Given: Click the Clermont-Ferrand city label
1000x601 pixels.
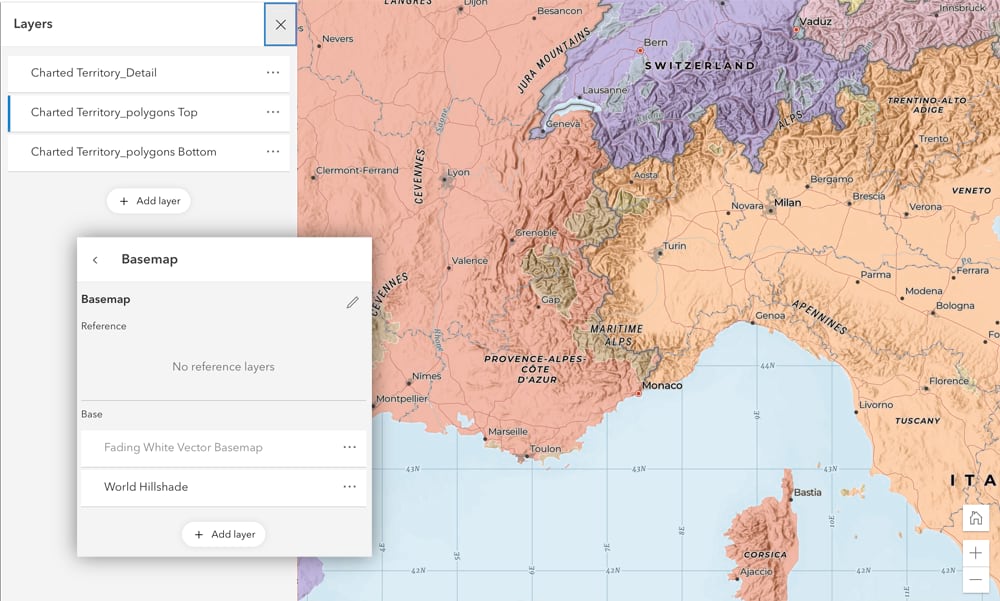Looking at the screenshot, I should click(x=357, y=170).
